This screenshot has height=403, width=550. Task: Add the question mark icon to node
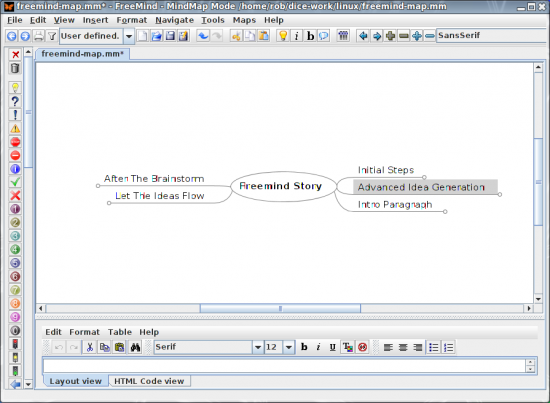pyautogui.click(x=15, y=101)
